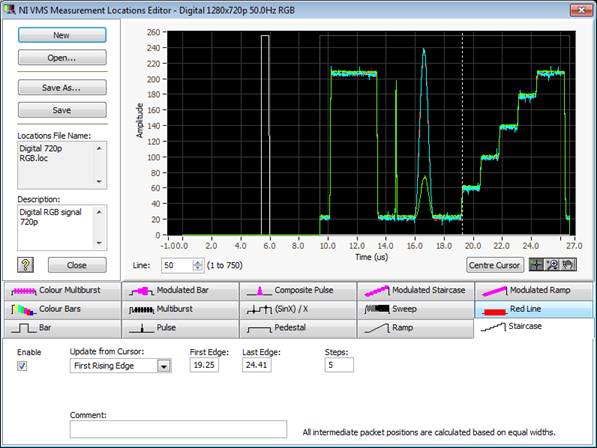Open the Ramp tab
The image size is (597, 448).
point(416,328)
